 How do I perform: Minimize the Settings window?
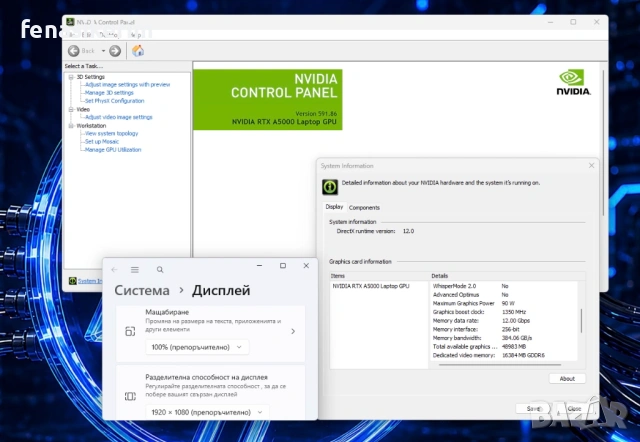pos(259,265)
